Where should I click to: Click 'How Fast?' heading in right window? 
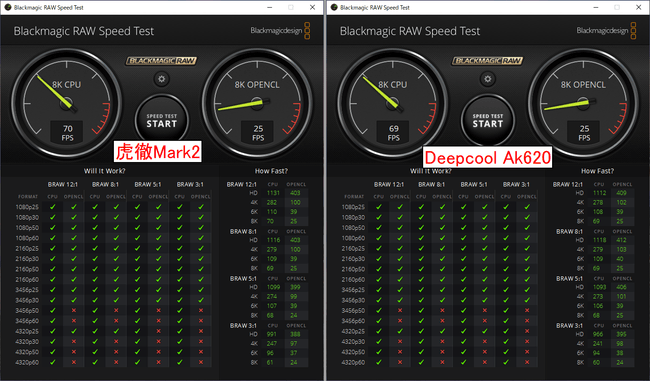click(597, 171)
